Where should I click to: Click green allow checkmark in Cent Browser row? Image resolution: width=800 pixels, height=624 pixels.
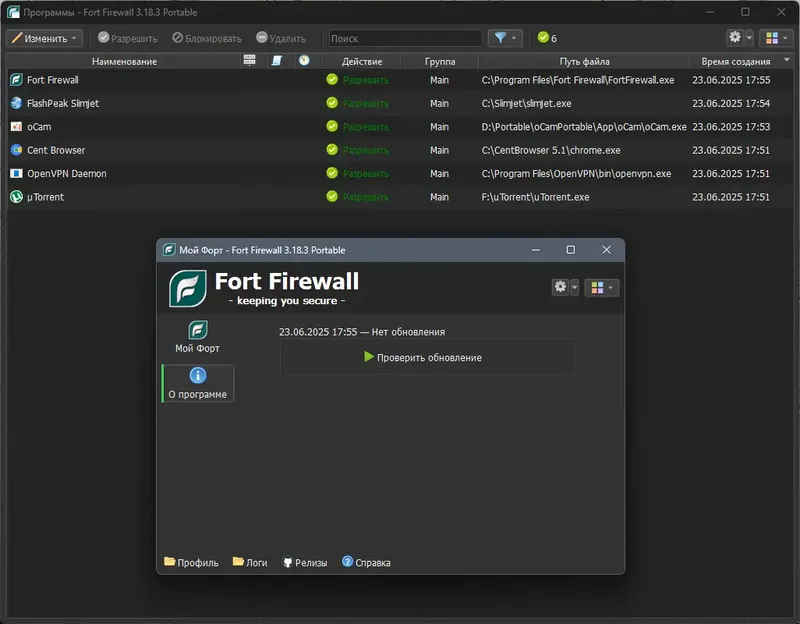tap(332, 149)
